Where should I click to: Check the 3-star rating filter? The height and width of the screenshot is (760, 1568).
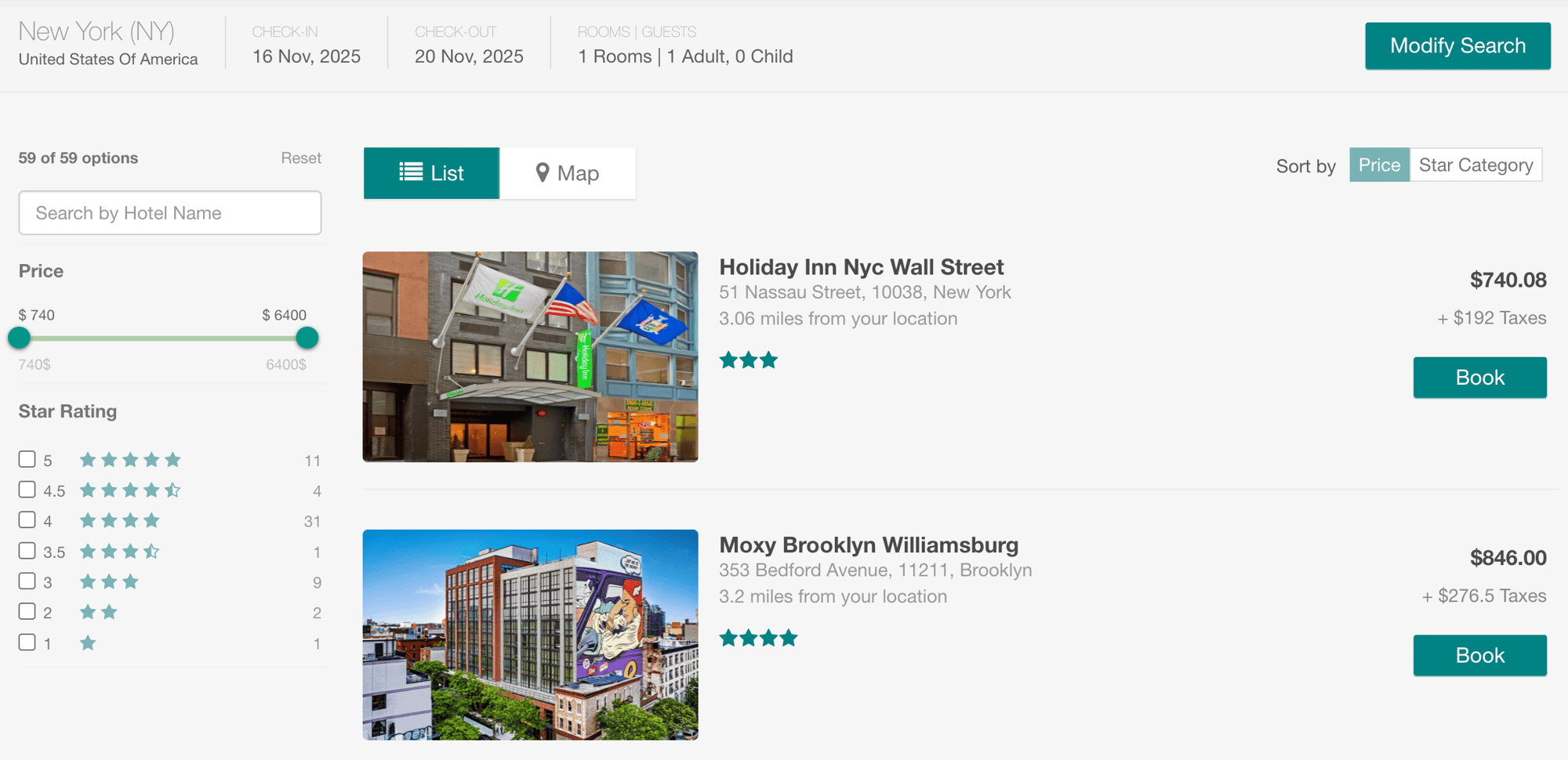point(27,581)
